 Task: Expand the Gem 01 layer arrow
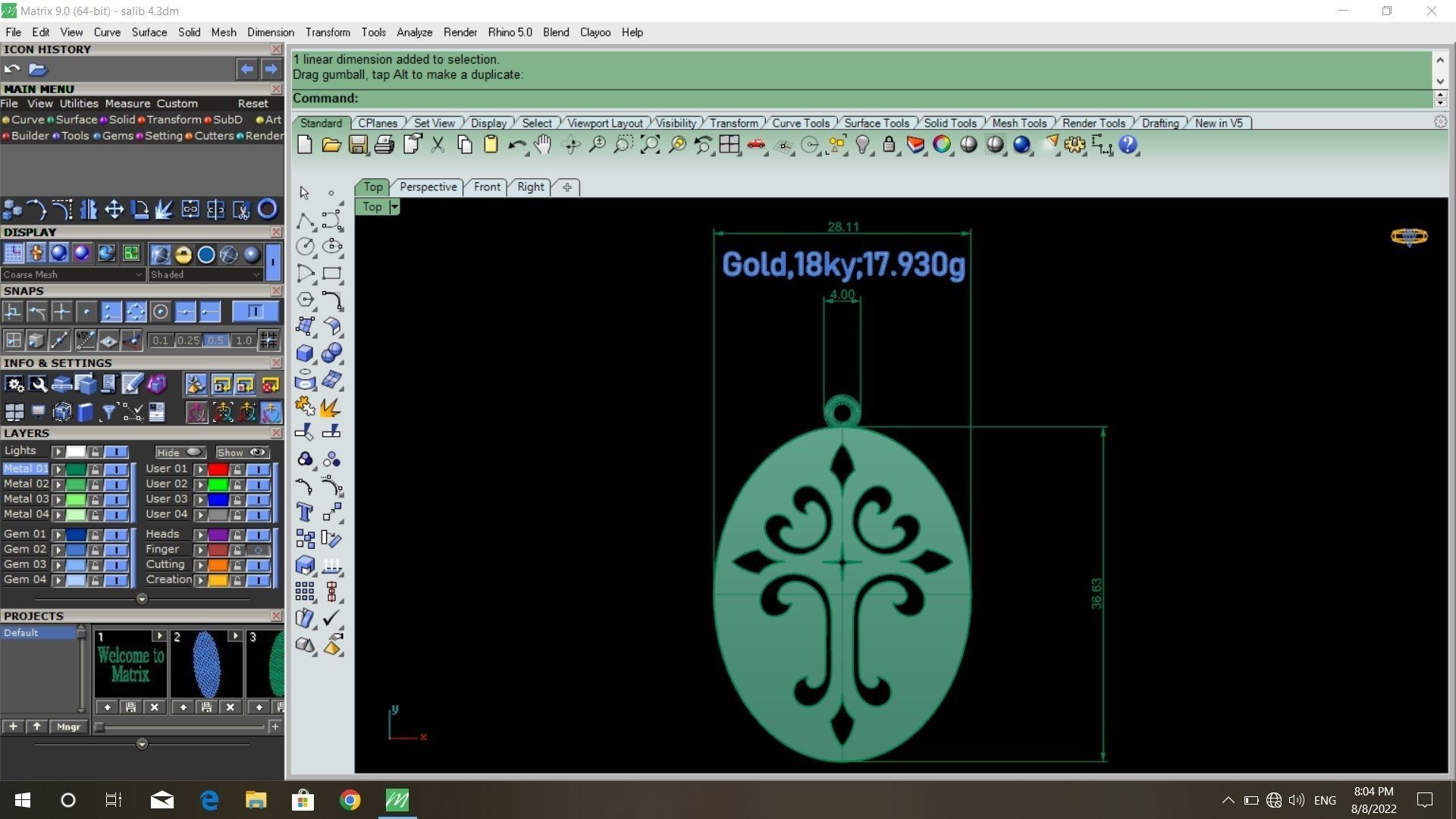point(58,535)
